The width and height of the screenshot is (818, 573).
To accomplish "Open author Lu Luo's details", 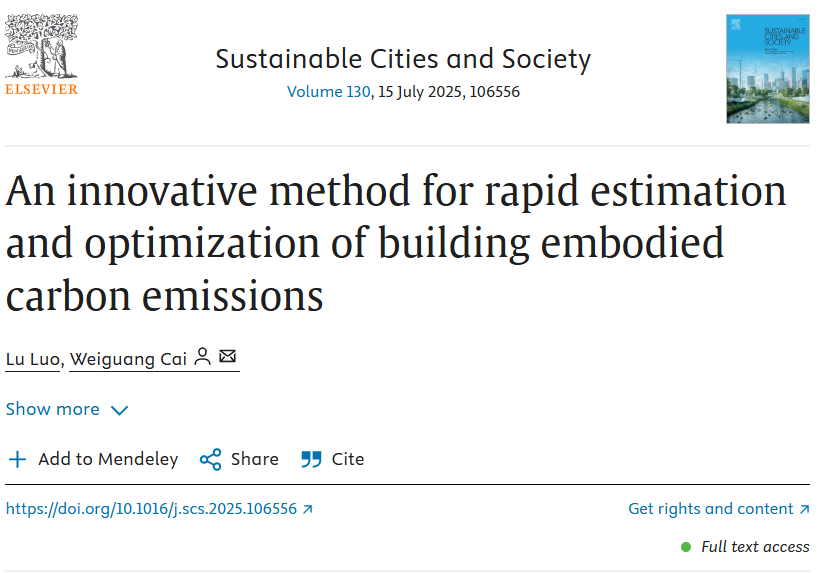I will tap(32, 359).
